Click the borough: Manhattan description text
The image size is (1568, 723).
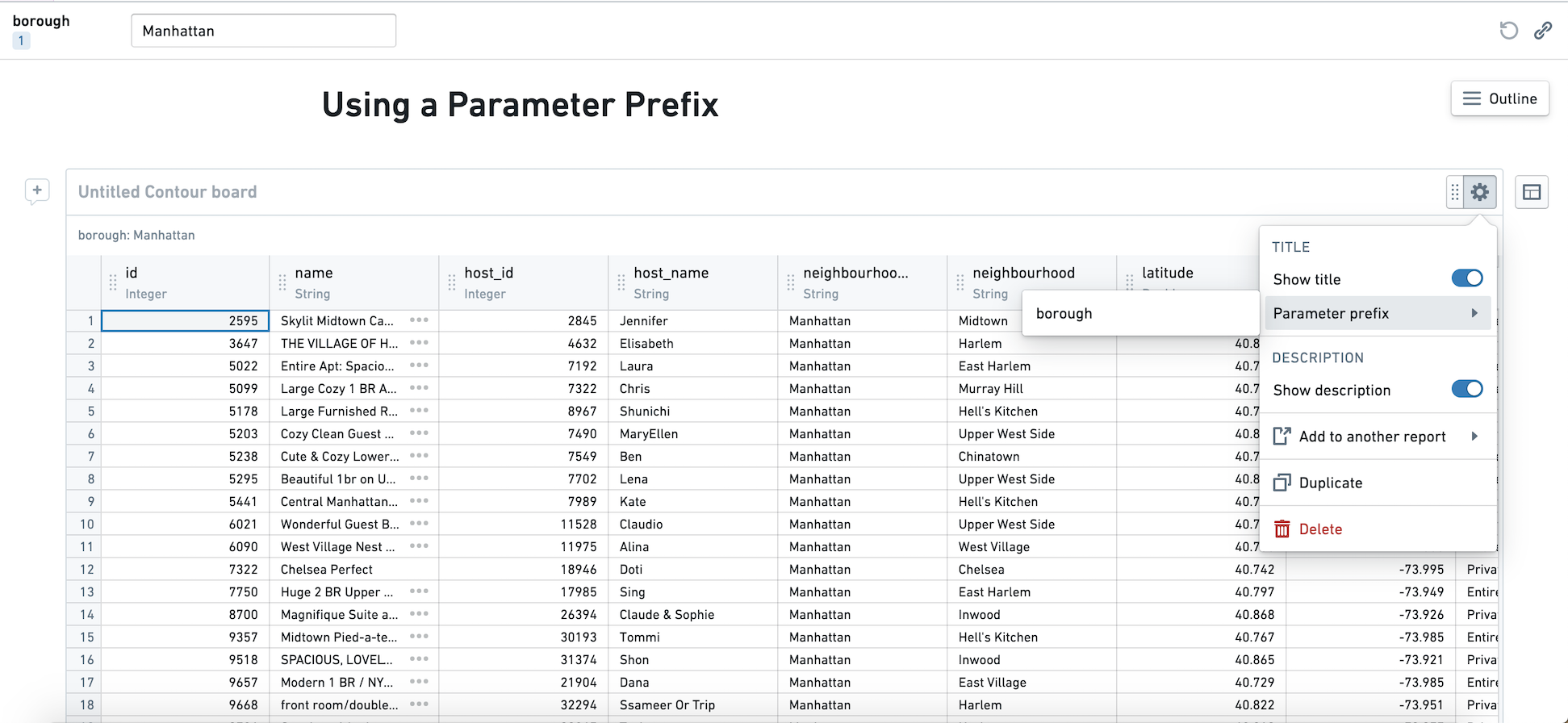click(136, 235)
